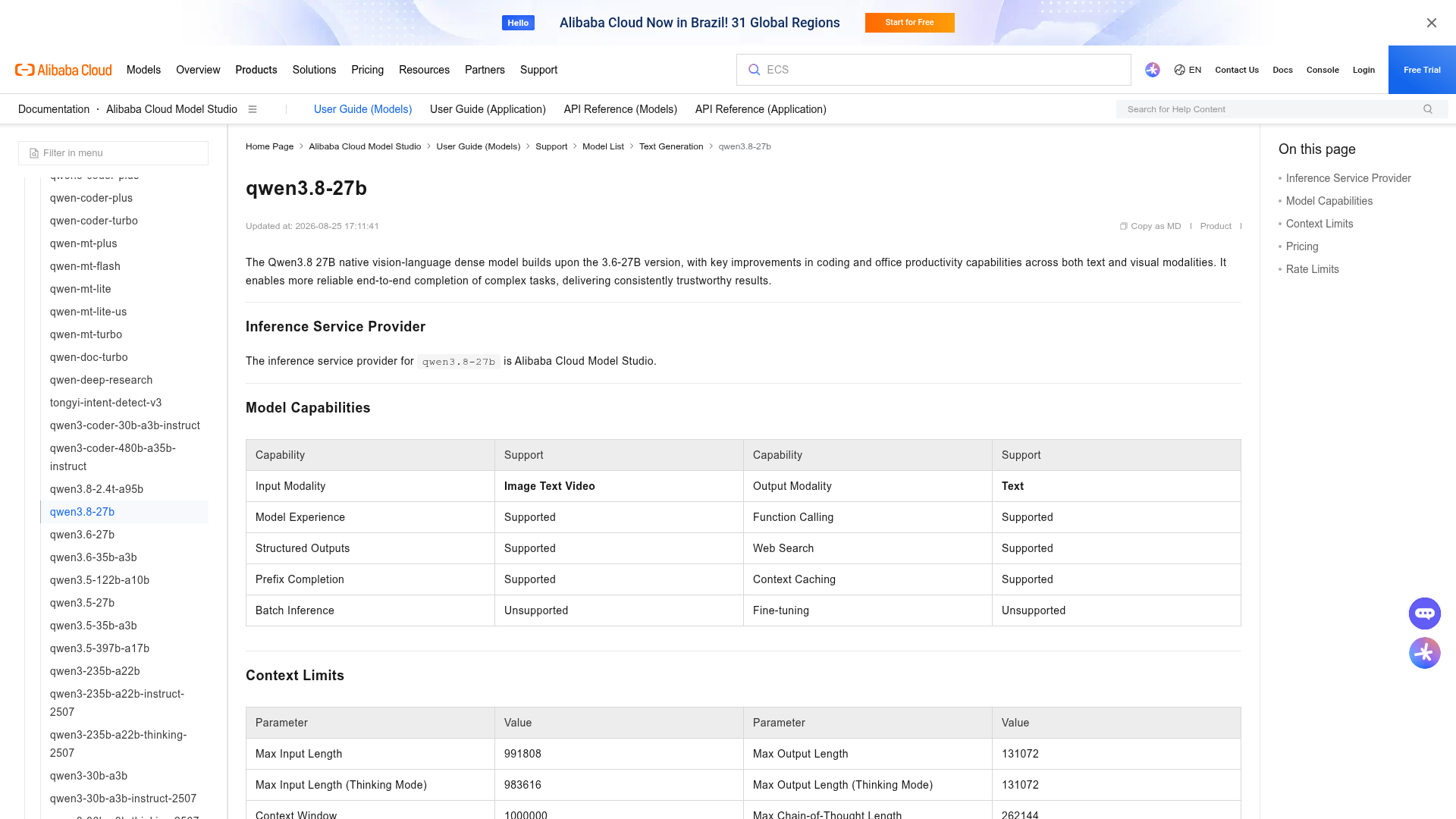Click Start for Free in the banner
This screenshot has height=819, width=1456.
(x=910, y=23)
